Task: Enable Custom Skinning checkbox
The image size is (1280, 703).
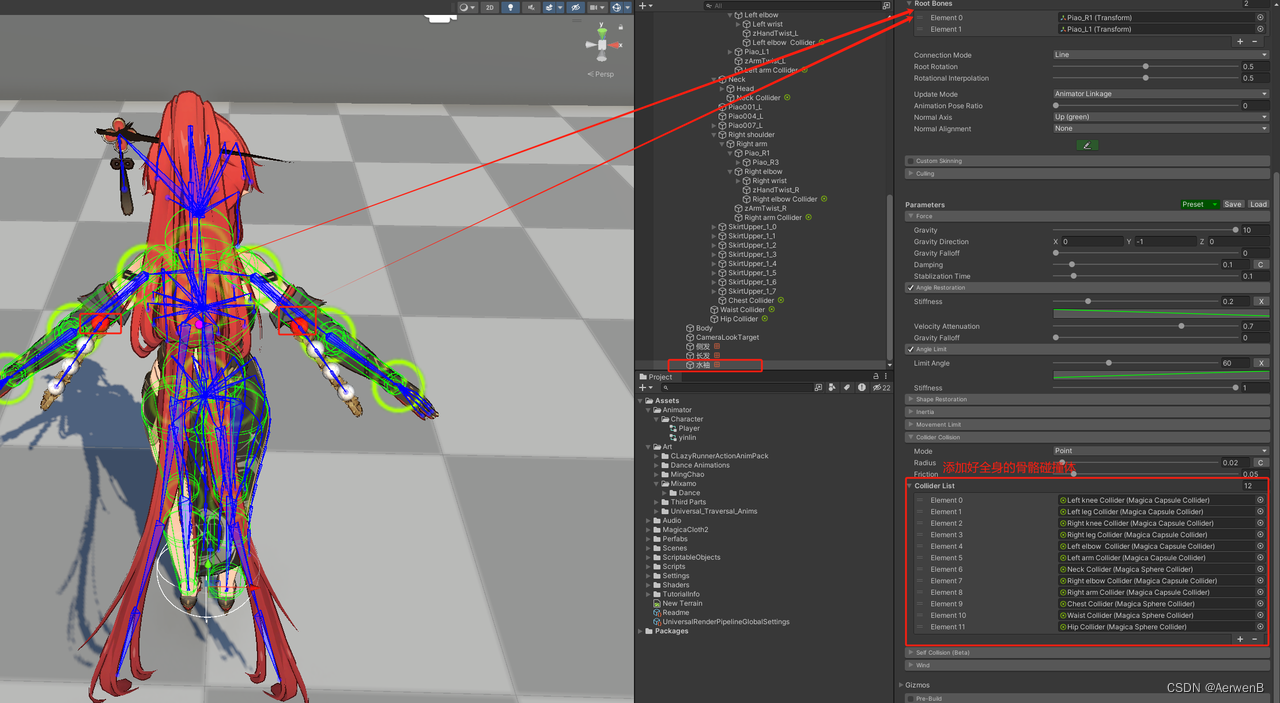Action: [910, 161]
